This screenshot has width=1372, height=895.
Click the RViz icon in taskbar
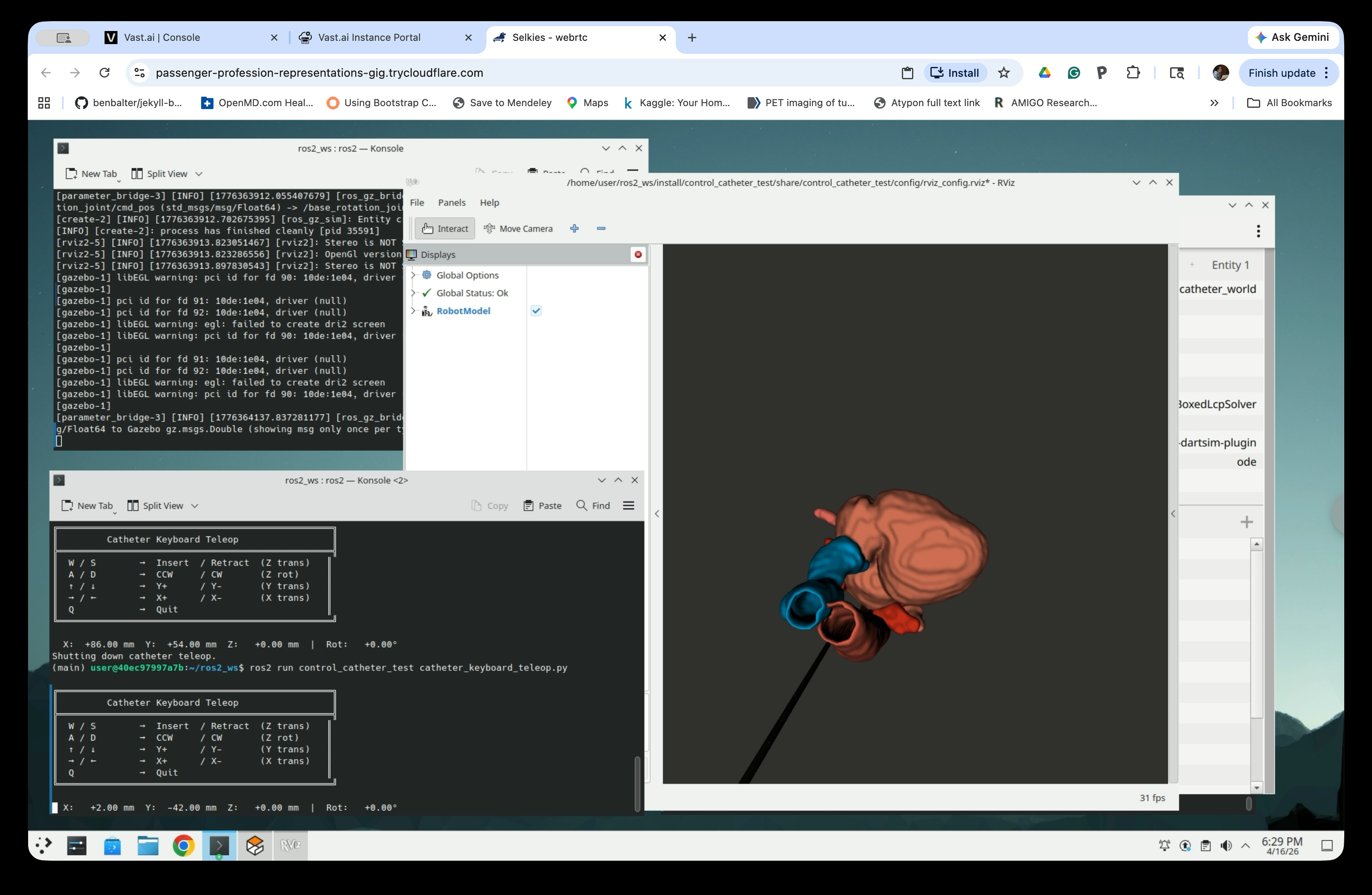[290, 846]
